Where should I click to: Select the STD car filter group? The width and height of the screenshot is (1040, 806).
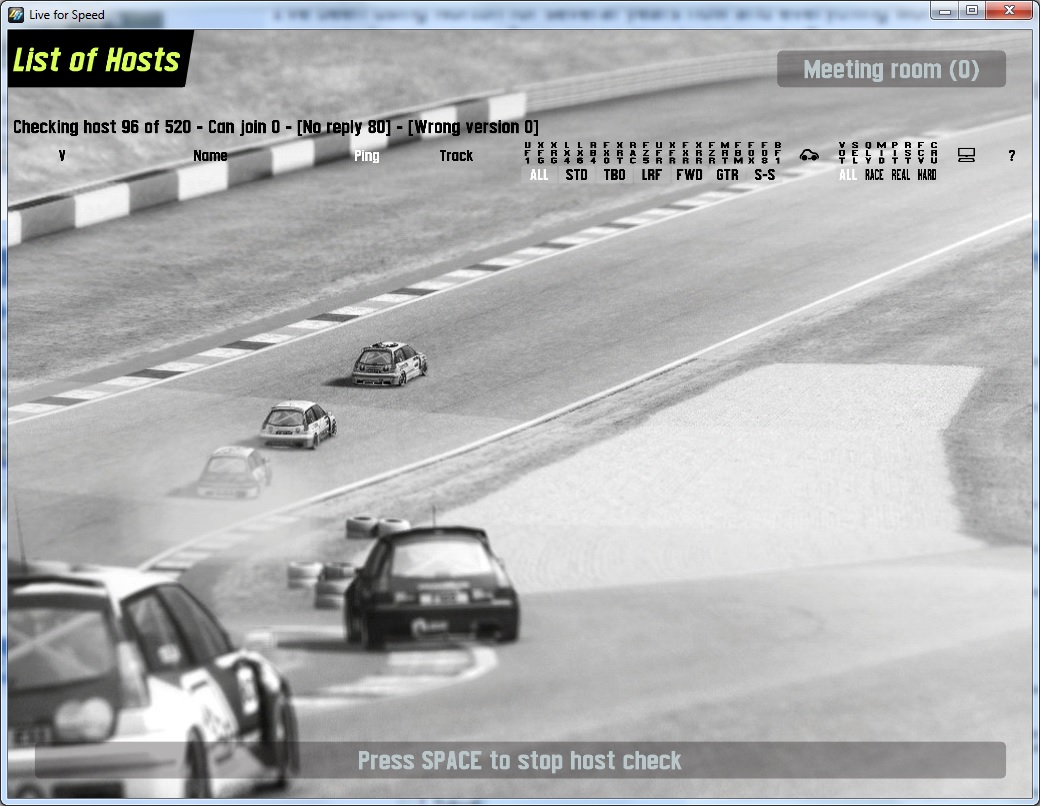pos(576,174)
